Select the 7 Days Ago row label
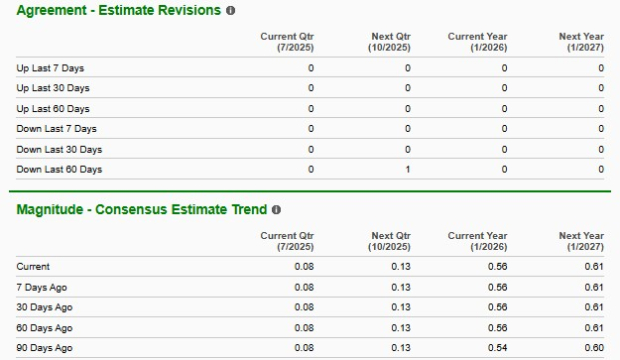620x360 pixels. (x=42, y=287)
